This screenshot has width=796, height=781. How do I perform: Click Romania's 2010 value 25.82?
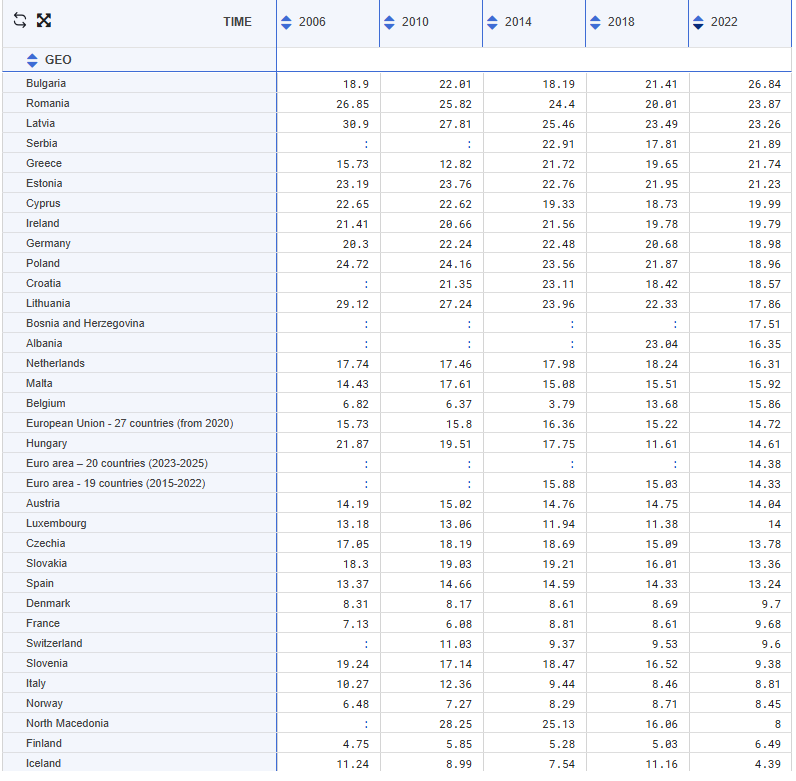pos(455,104)
